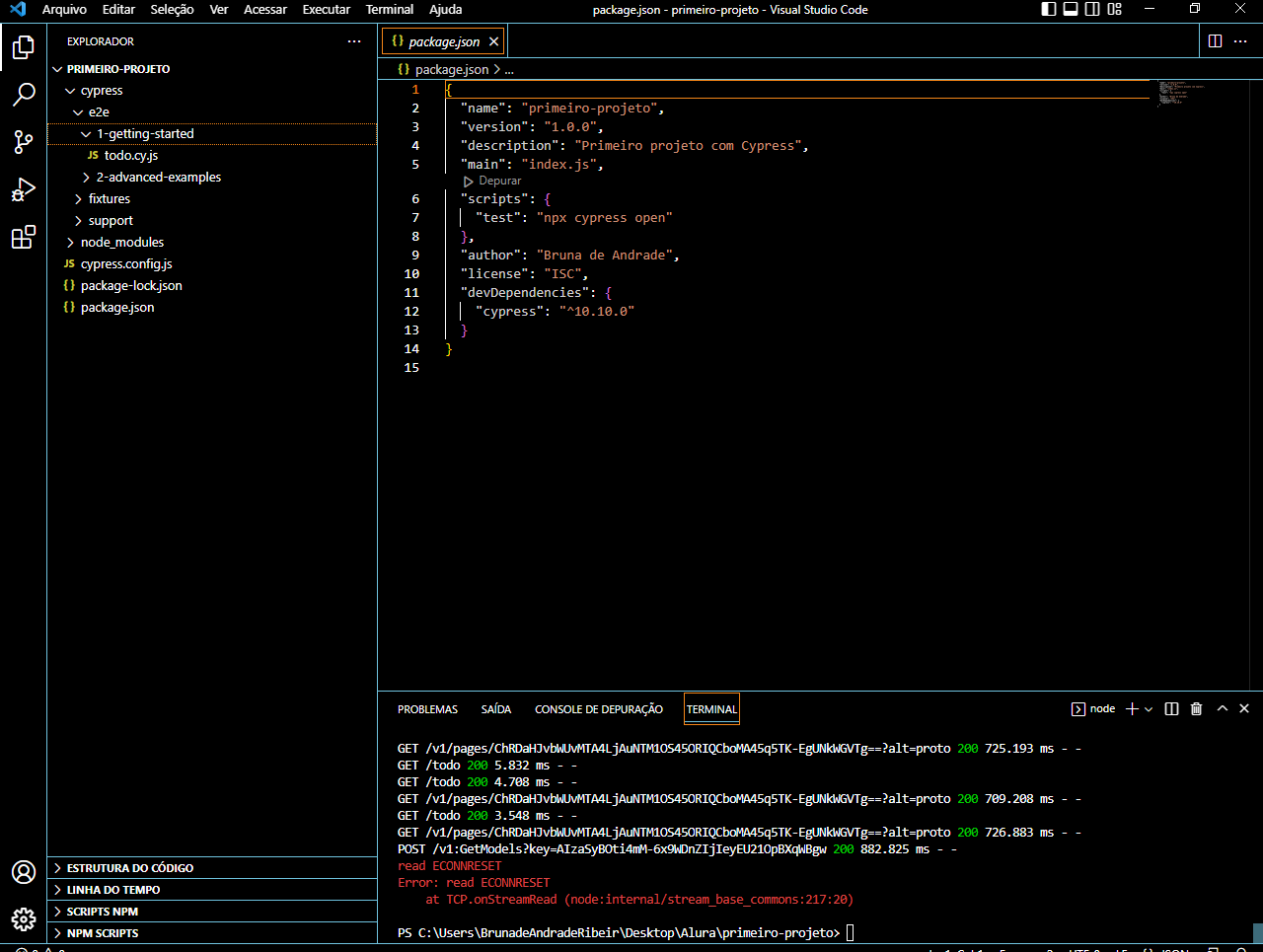This screenshot has width=1263, height=952.
Task: Collapse the cypress folder
Action: [x=212, y=91]
